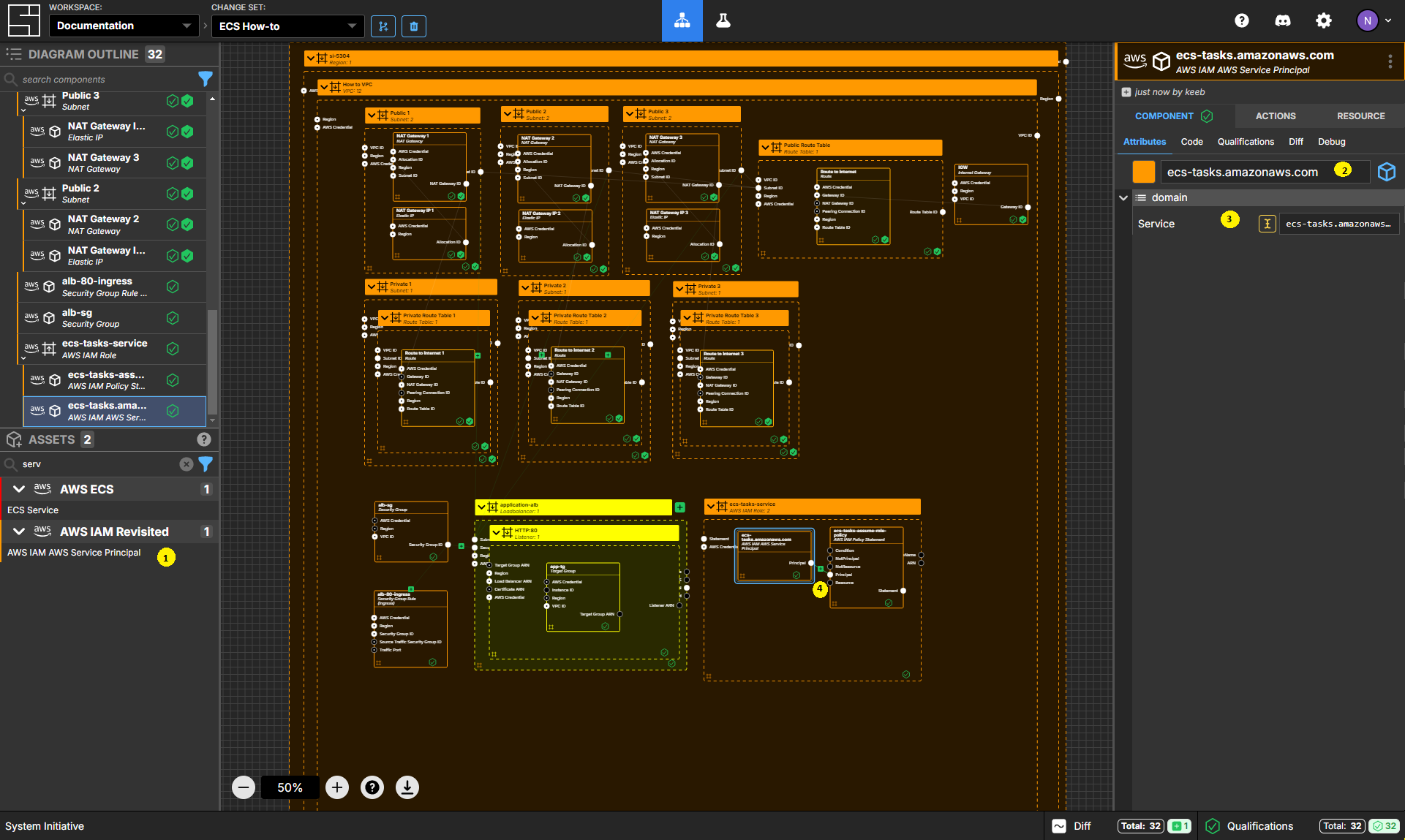The image size is (1405, 840).
Task: Open the Diff sub-tab
Action: pyautogui.click(x=1296, y=142)
